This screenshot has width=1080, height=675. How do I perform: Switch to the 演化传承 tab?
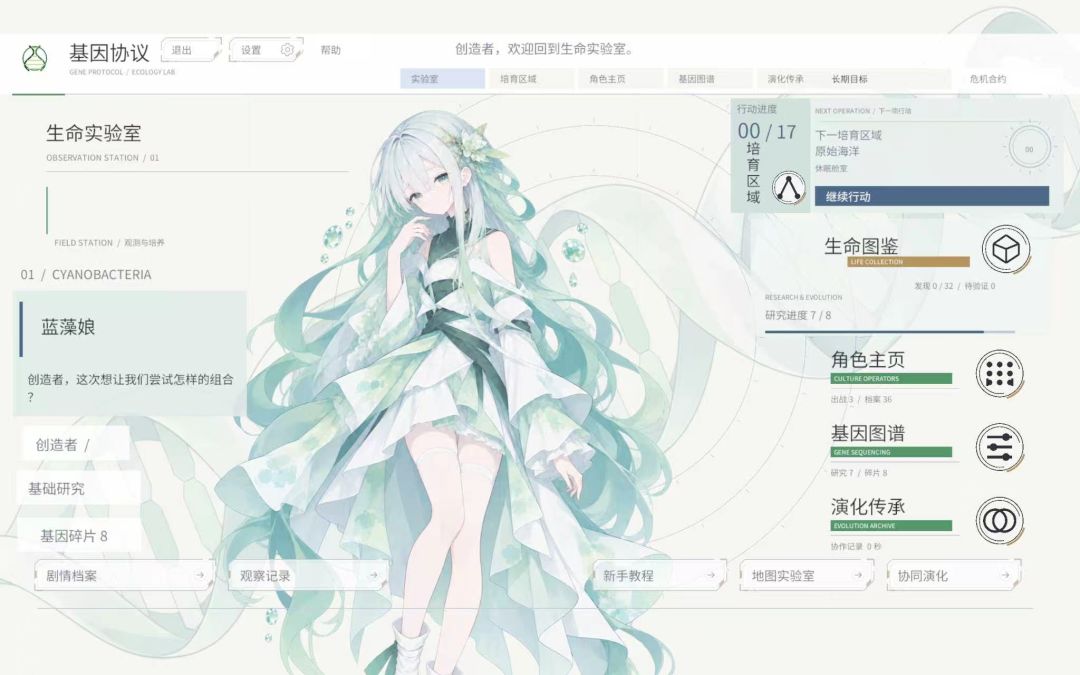pos(786,79)
